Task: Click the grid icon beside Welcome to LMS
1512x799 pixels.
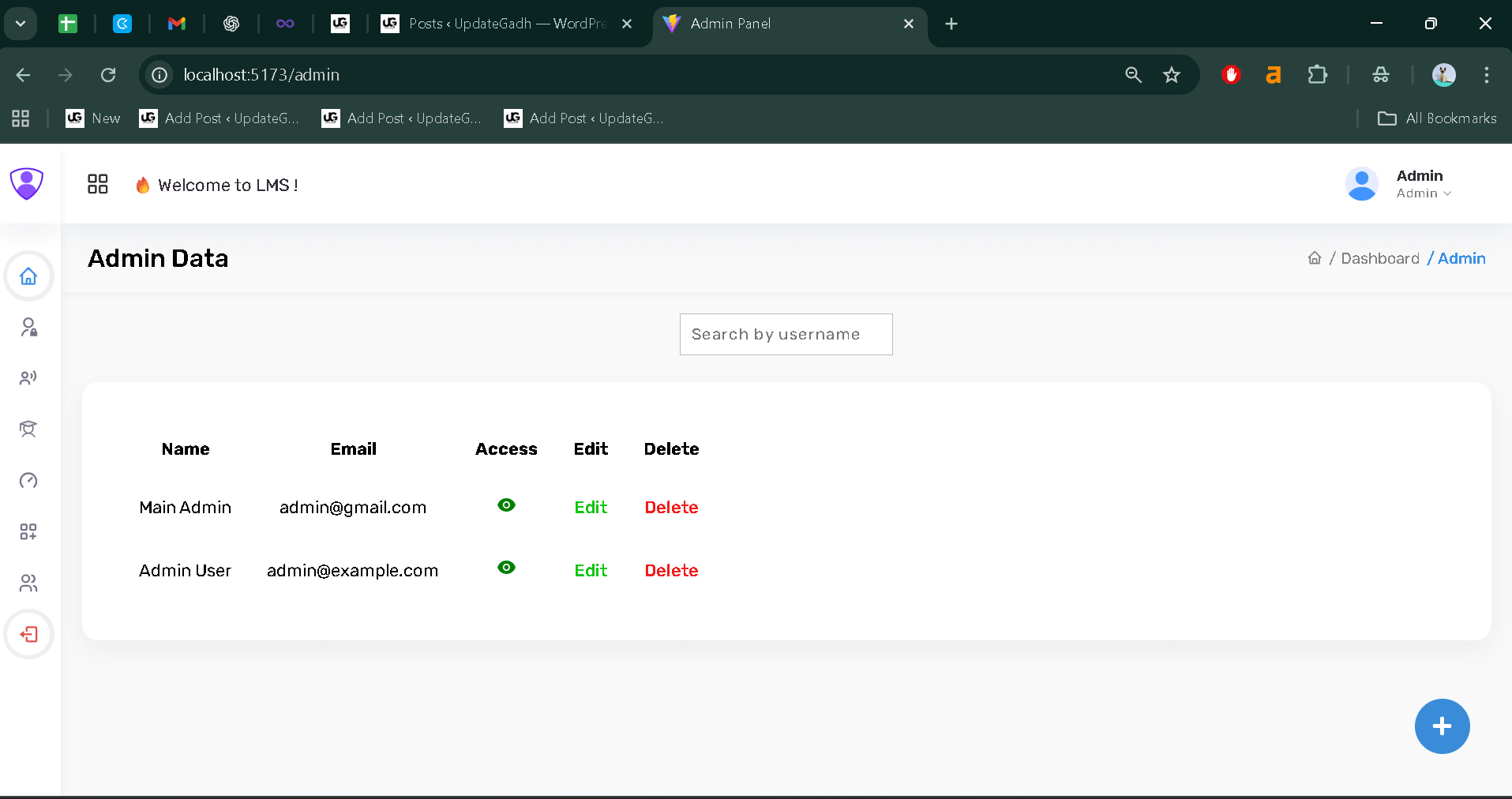Action: coord(98,184)
